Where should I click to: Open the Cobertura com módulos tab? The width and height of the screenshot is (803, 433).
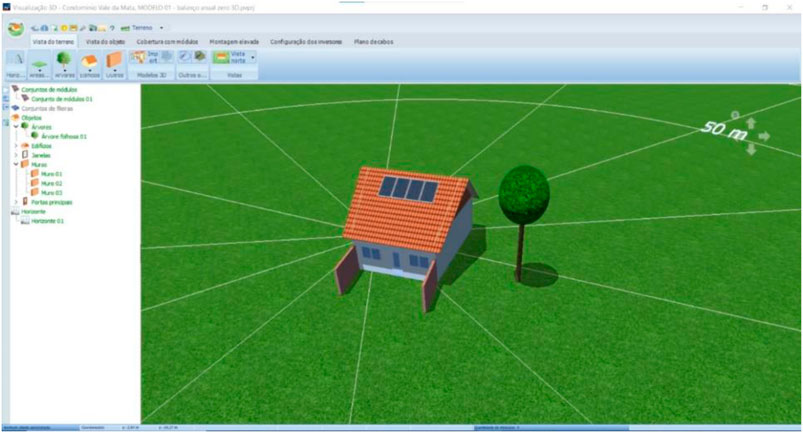pos(167,42)
